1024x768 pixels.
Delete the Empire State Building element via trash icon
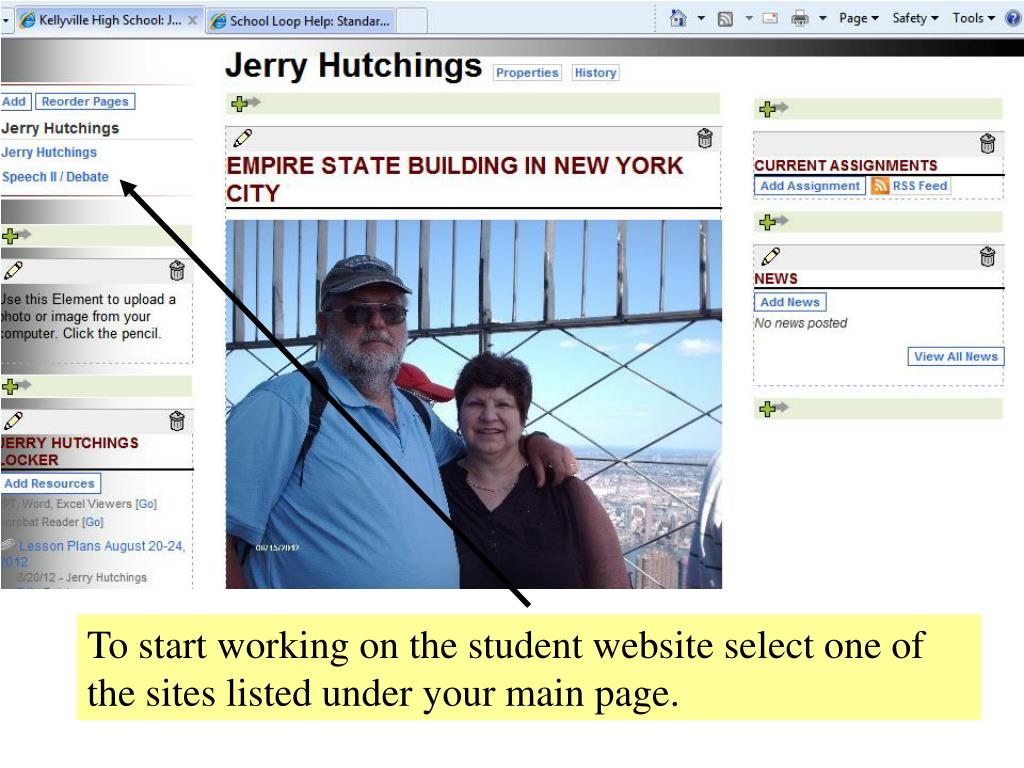tap(705, 138)
